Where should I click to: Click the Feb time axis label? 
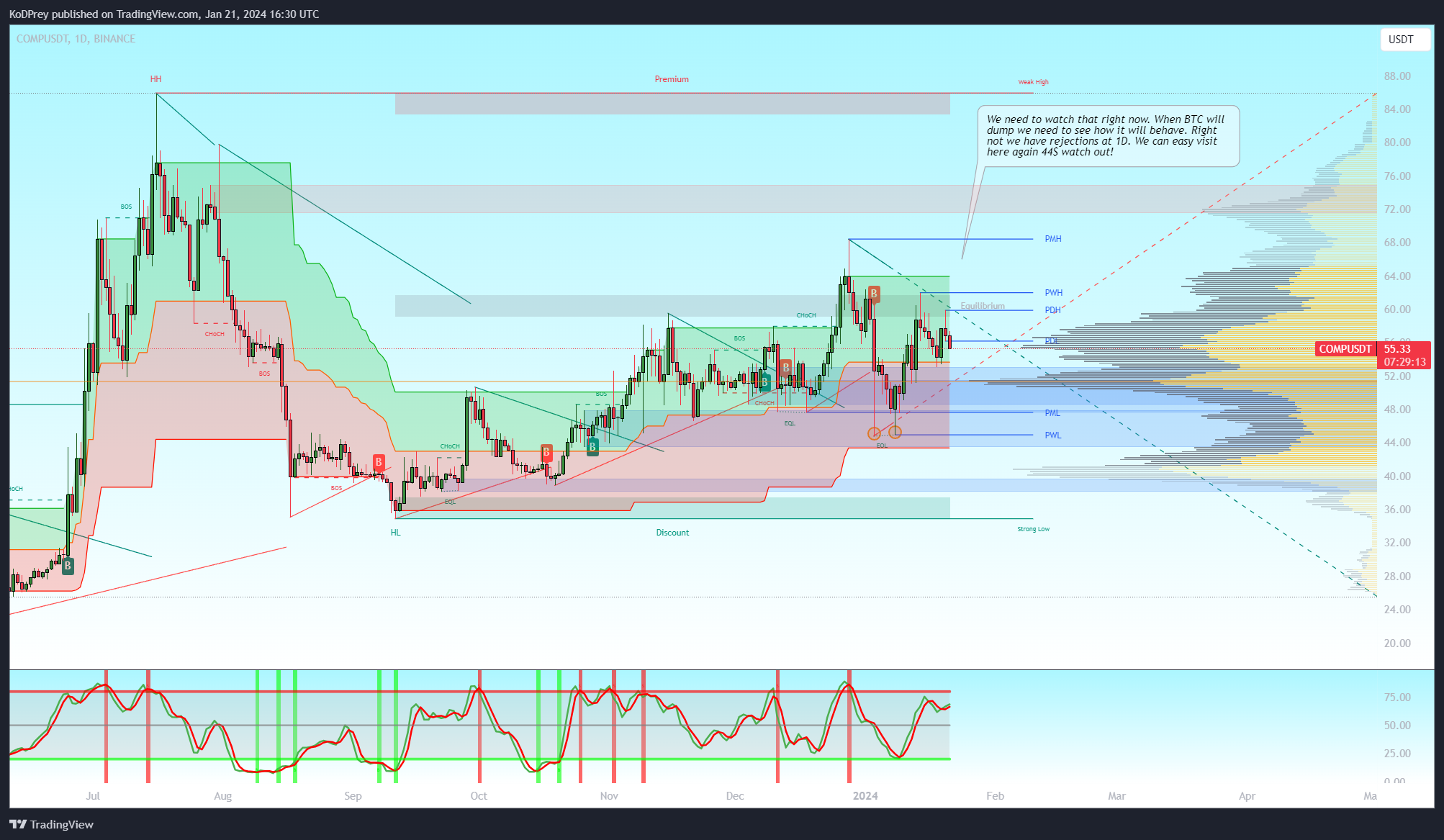point(995,796)
